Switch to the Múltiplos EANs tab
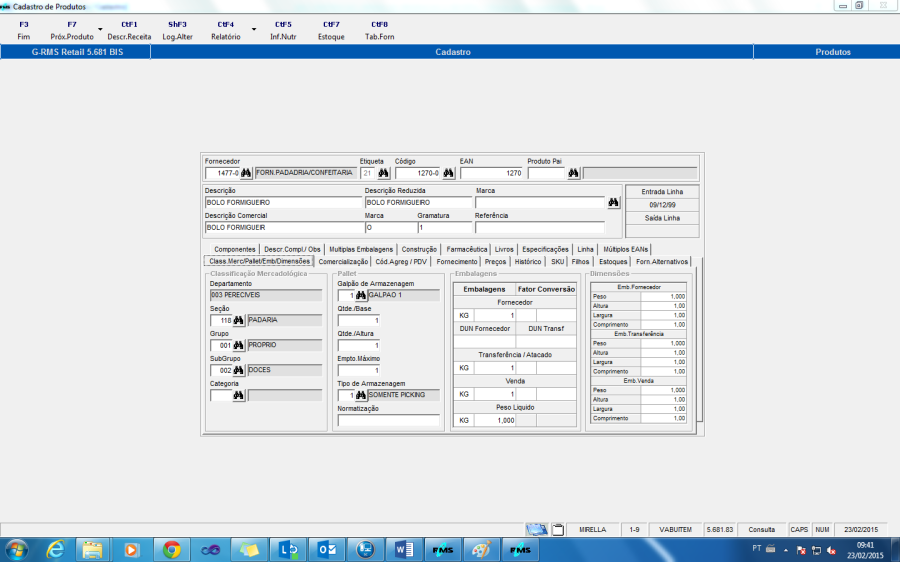Screen dimensions: 900x562 [626, 249]
